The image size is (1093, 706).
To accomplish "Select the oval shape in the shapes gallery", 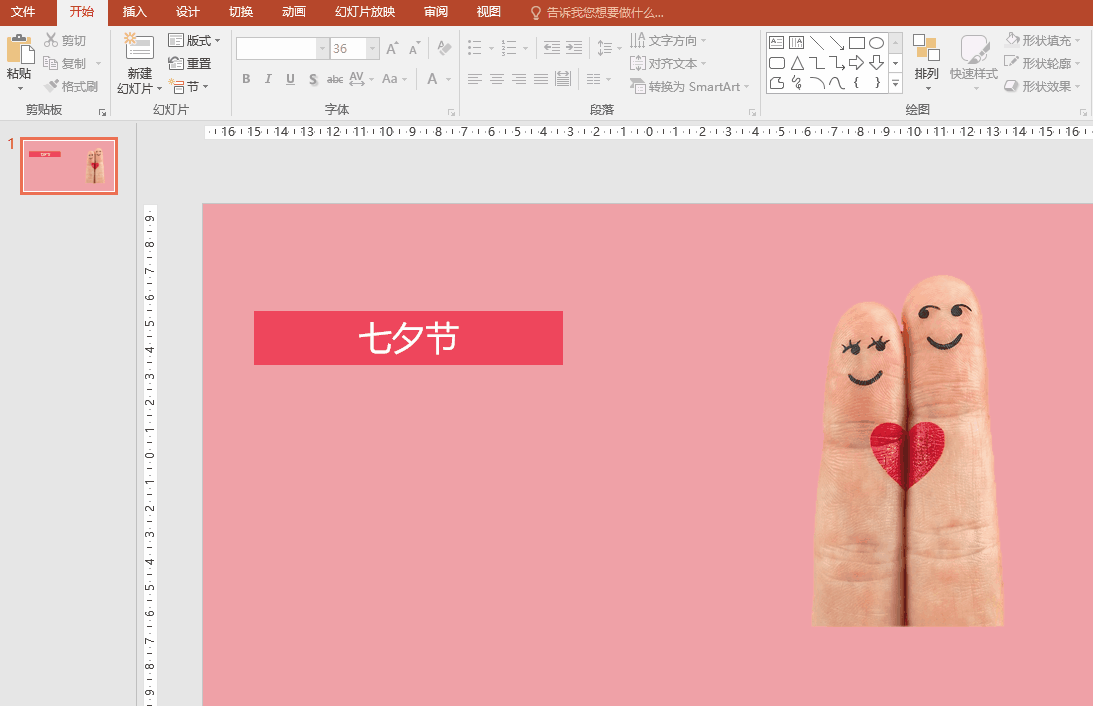I will pos(876,43).
